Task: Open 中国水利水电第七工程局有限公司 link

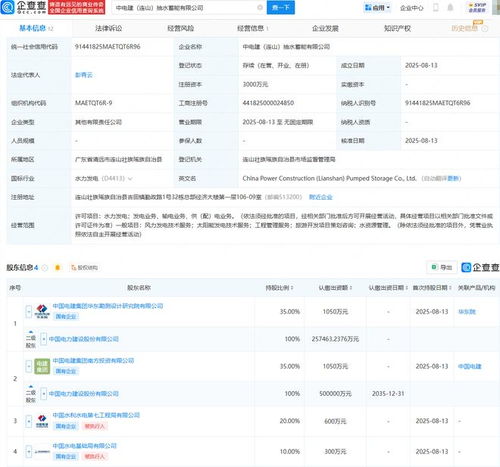Action: (x=96, y=415)
